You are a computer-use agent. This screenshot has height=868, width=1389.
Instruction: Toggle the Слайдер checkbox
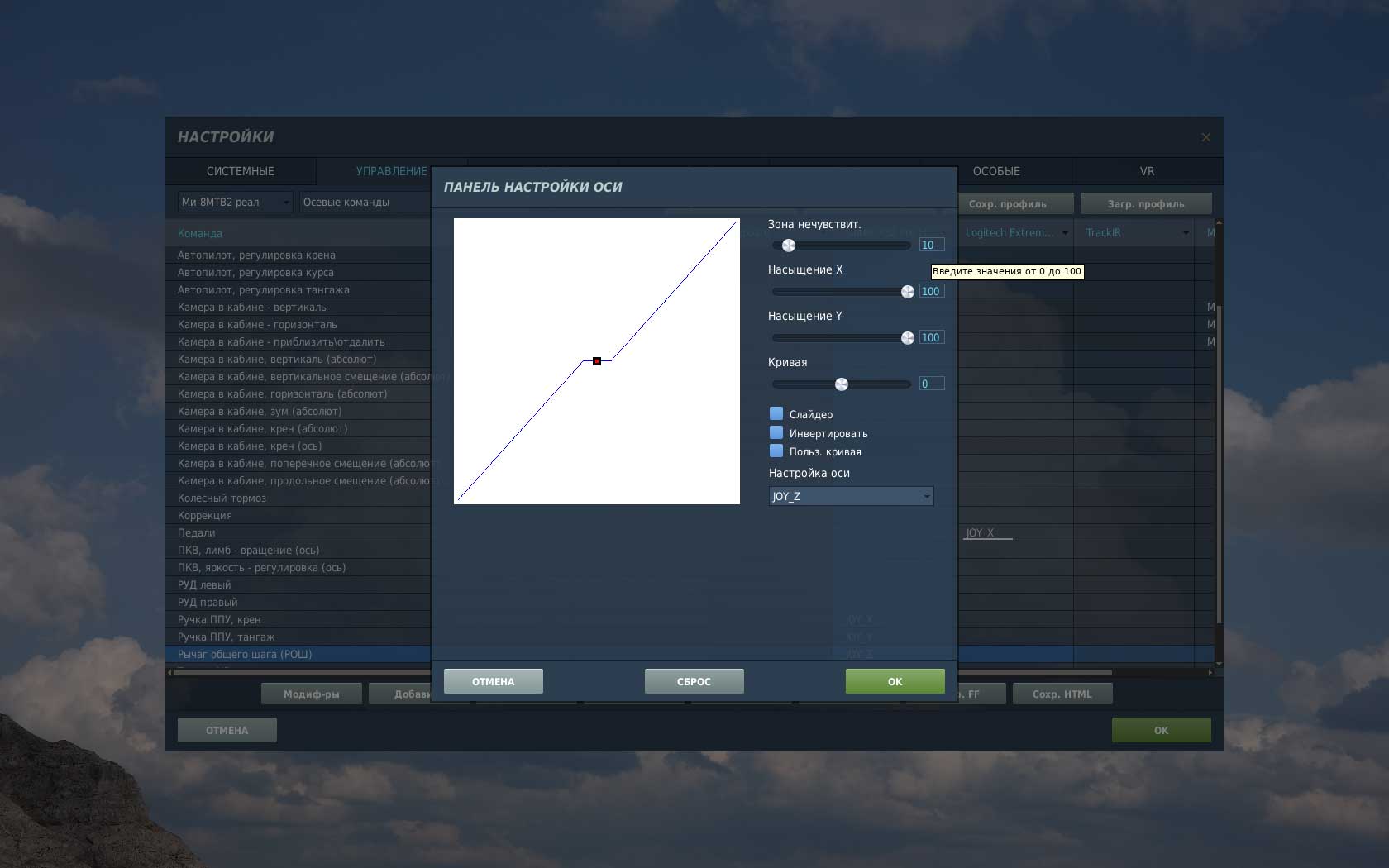tap(776, 413)
